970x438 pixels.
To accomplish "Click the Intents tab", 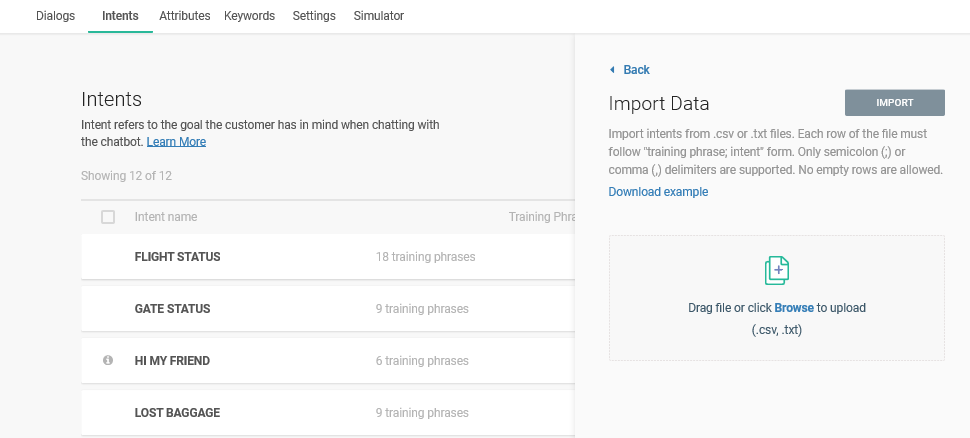I will pos(120,16).
